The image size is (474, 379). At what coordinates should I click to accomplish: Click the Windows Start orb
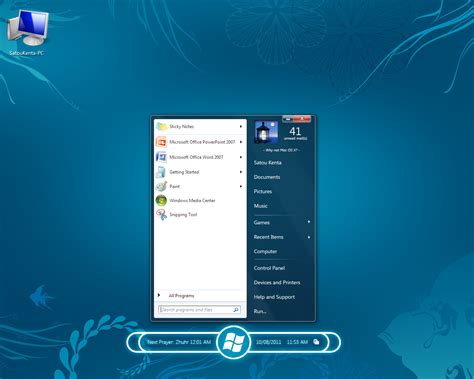tap(233, 342)
